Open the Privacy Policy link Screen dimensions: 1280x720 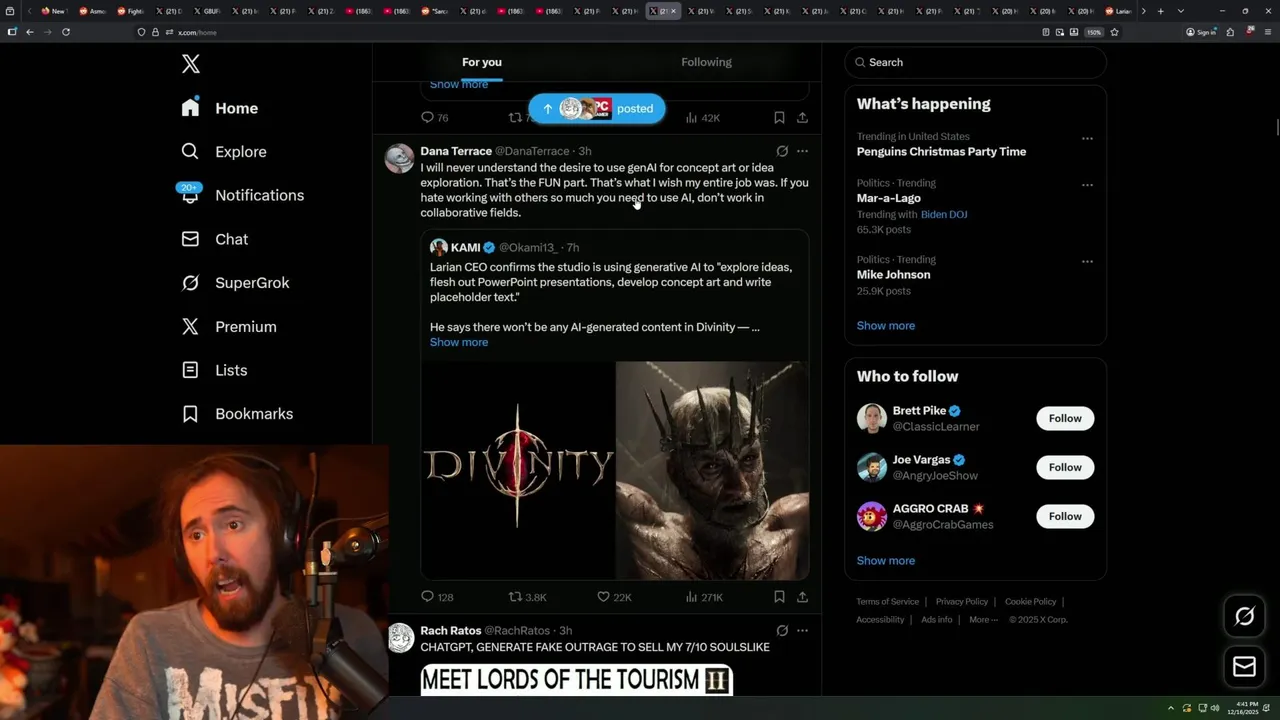pos(962,602)
